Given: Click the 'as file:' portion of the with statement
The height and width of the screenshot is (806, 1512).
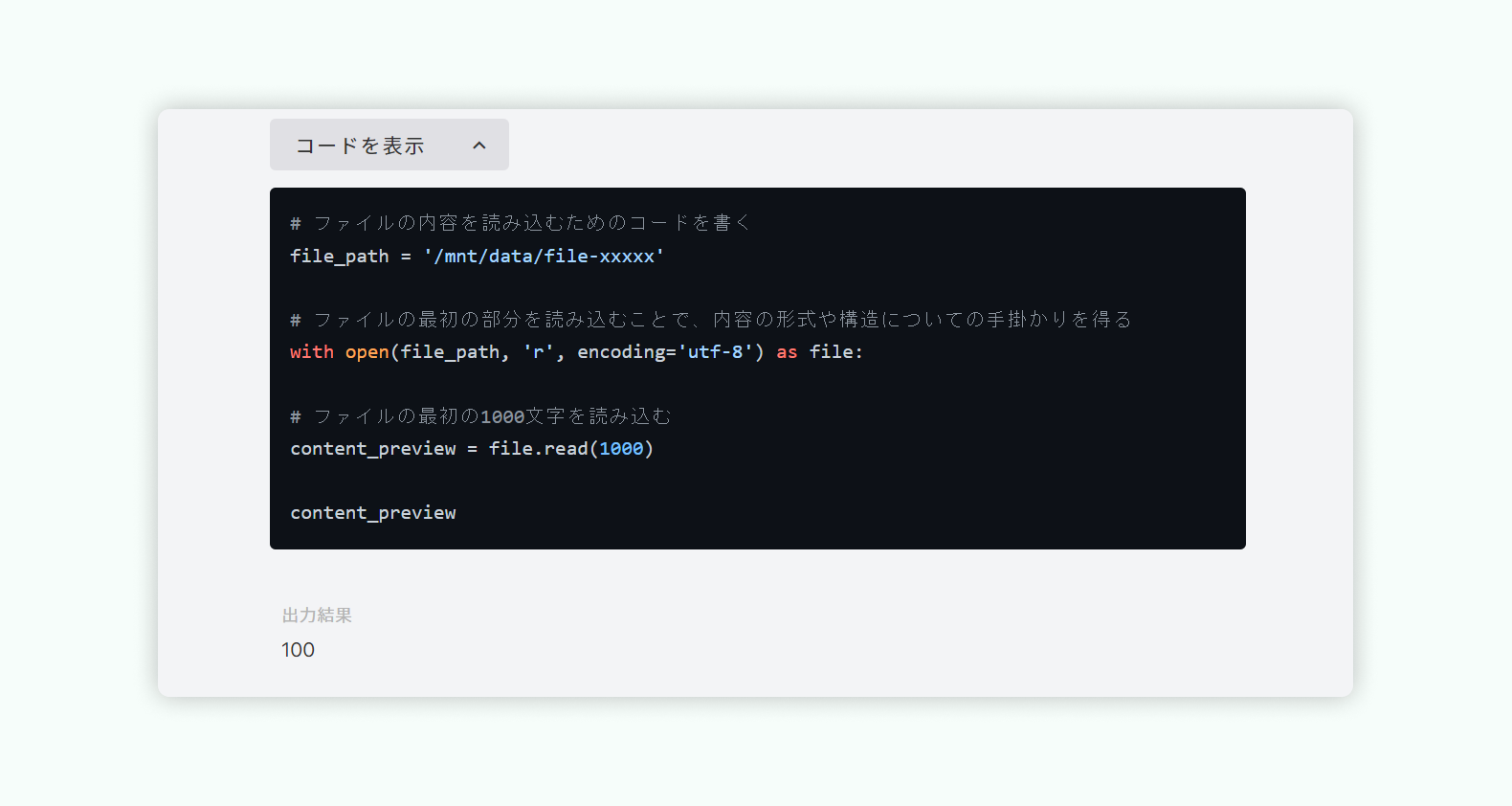Looking at the screenshot, I should point(820,351).
